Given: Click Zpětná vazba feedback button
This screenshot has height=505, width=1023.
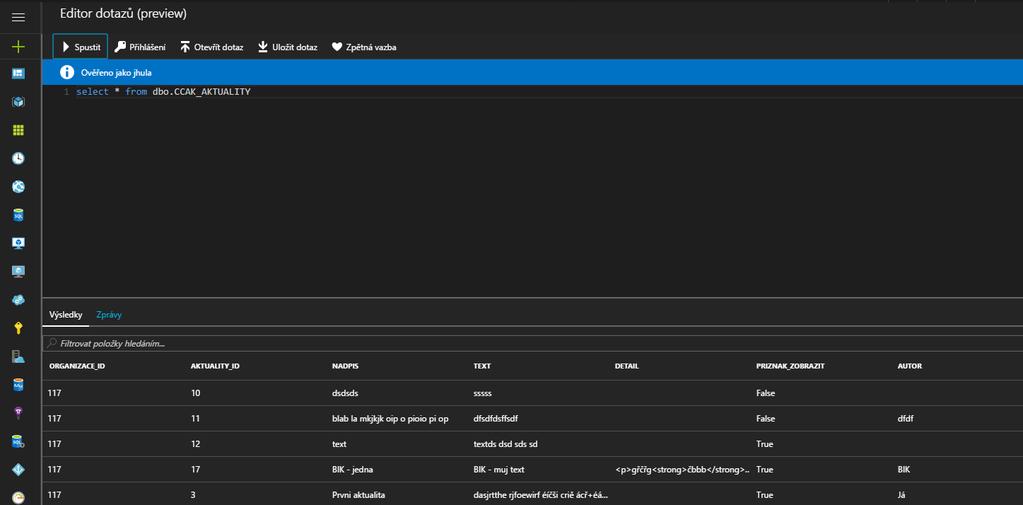Looking at the screenshot, I should 363,47.
